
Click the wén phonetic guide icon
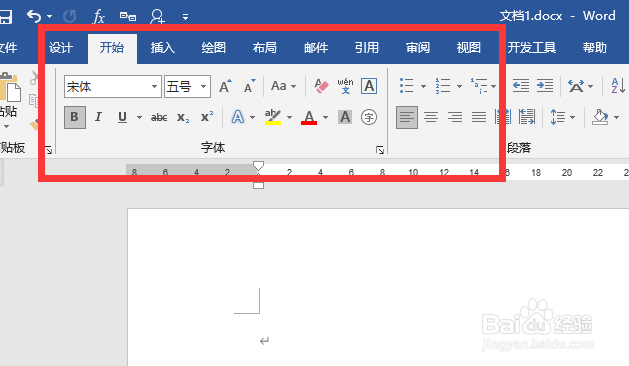[345, 86]
